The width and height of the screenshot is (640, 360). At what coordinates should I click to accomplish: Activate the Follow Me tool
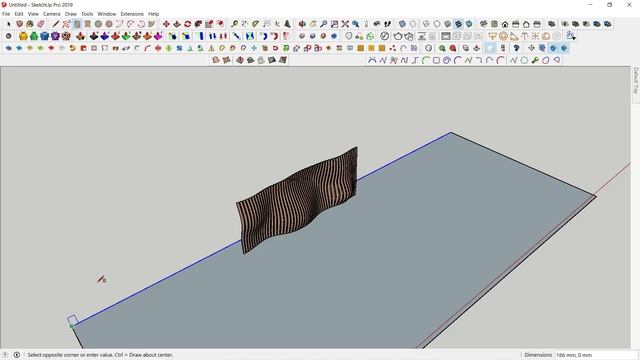coord(198,24)
